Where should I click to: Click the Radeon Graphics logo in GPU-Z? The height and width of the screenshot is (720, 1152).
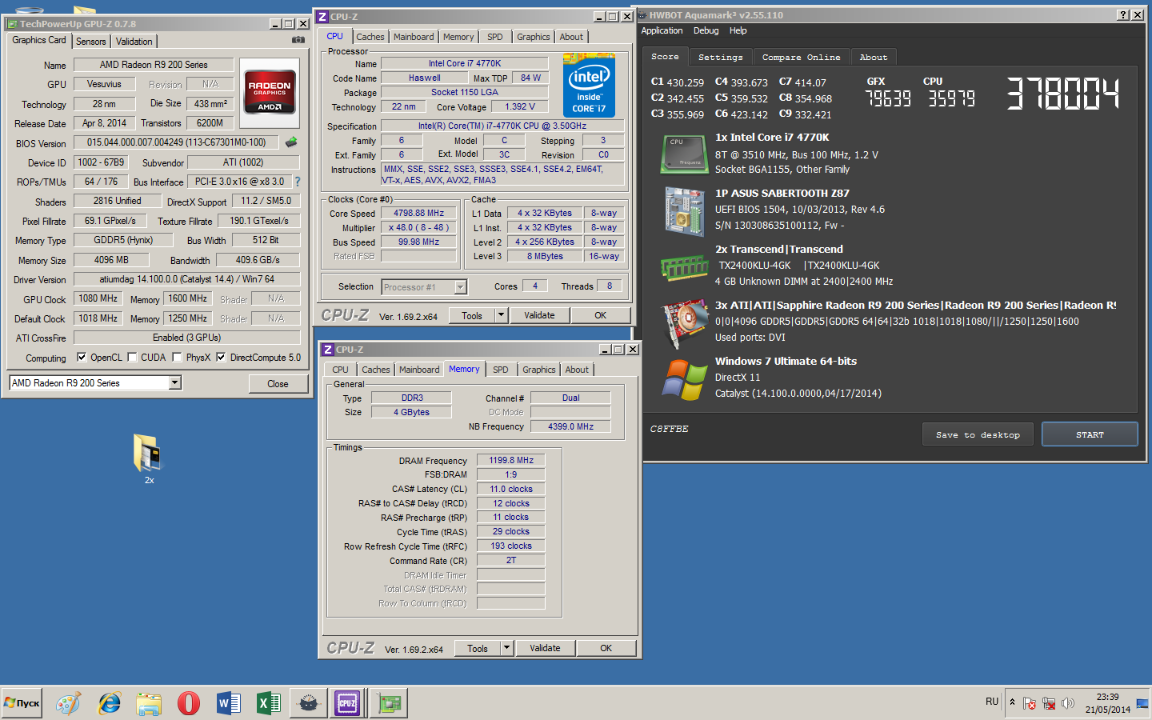[x=270, y=91]
